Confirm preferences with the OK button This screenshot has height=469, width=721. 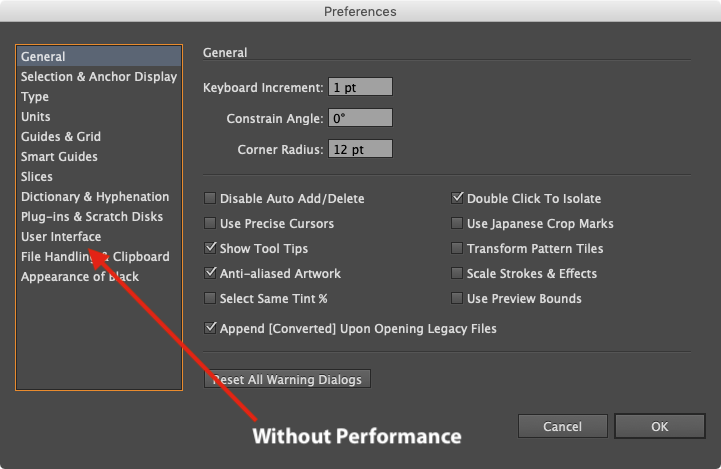pos(659,426)
